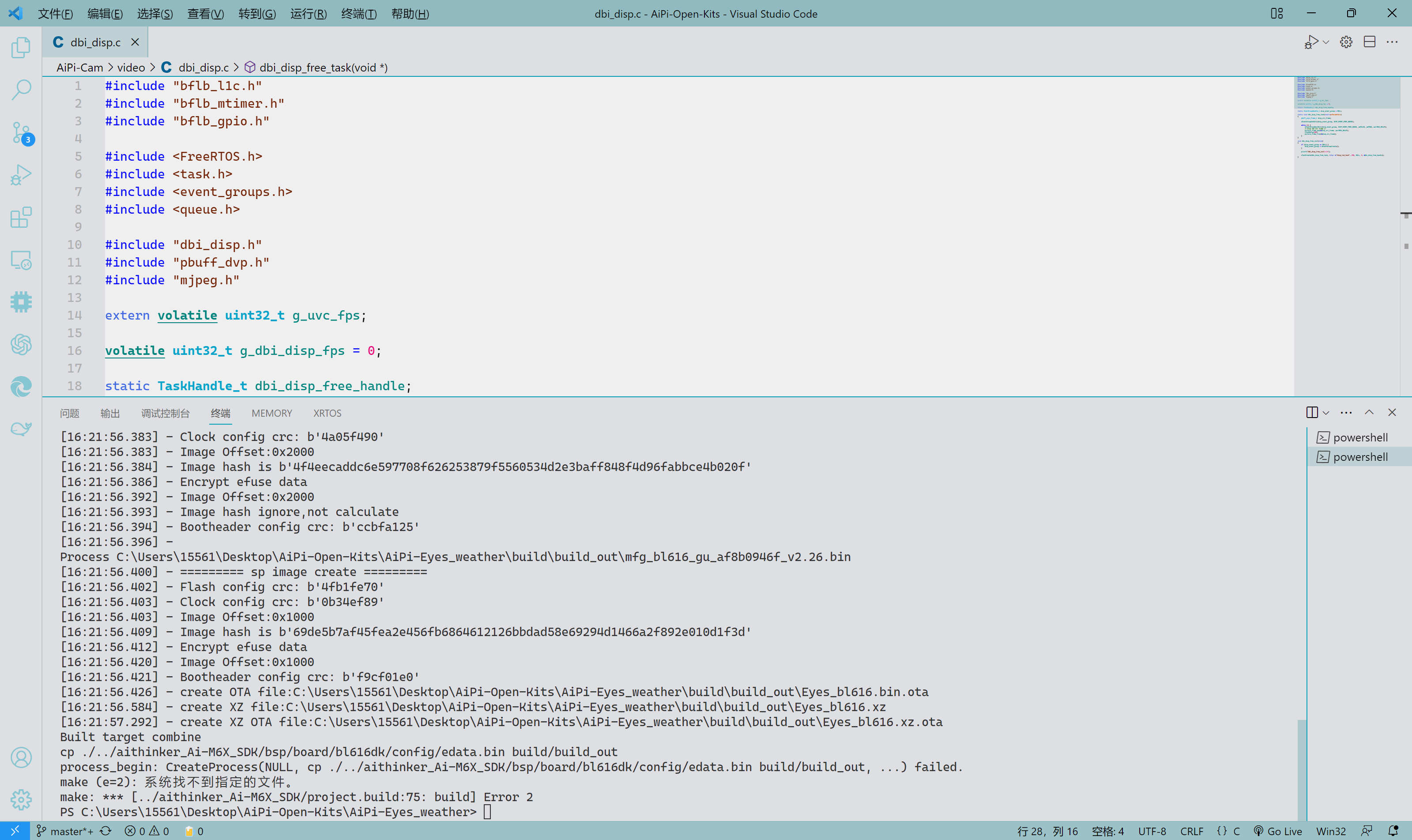The width and height of the screenshot is (1412, 840).
Task: Split the terminal panel
Action: (1312, 413)
